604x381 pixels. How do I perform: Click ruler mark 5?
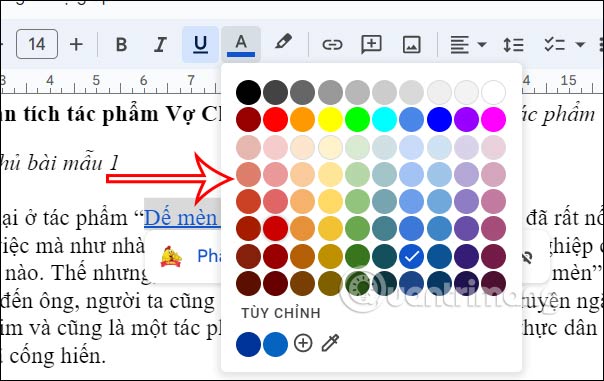coord(96,80)
